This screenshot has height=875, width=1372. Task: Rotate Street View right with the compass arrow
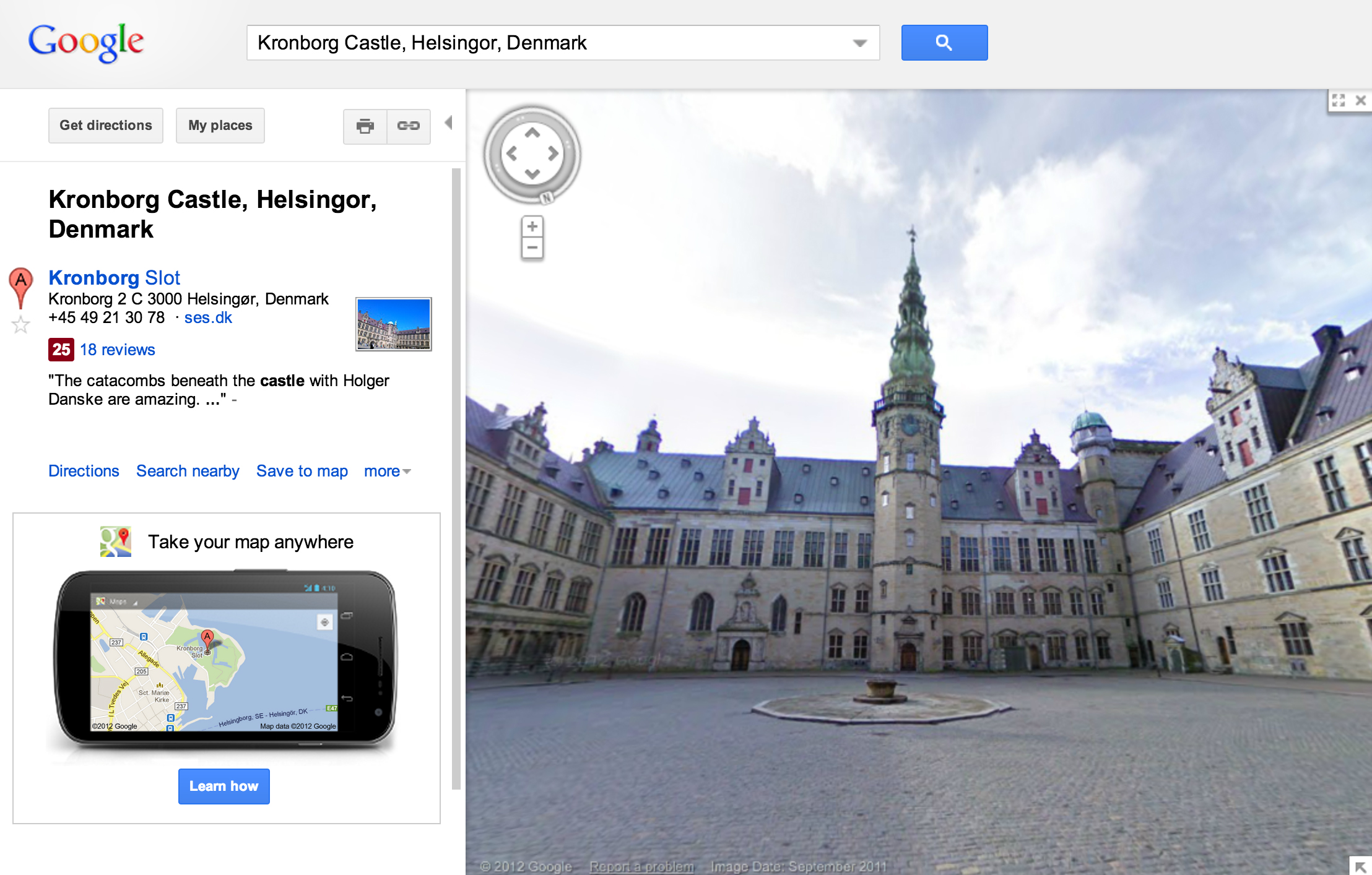(x=553, y=153)
